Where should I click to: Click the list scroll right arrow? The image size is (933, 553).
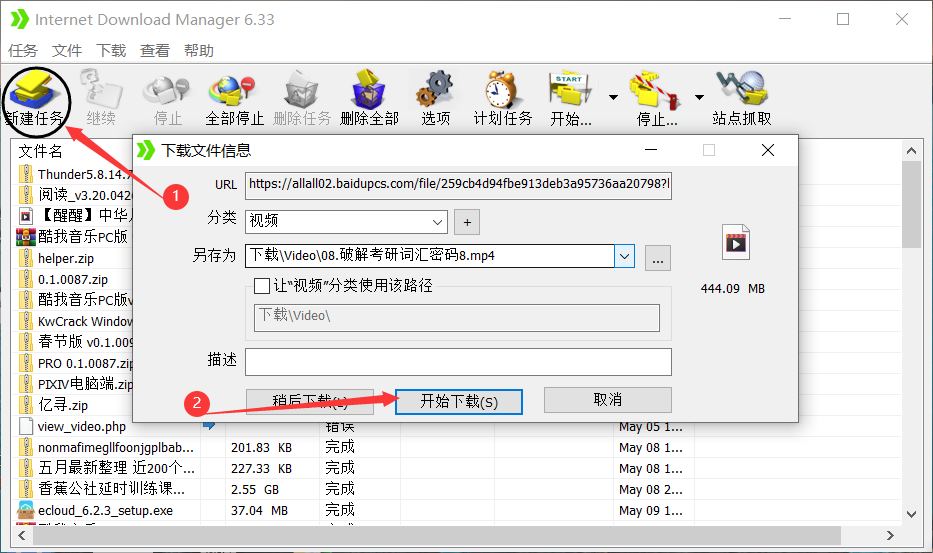point(890,535)
